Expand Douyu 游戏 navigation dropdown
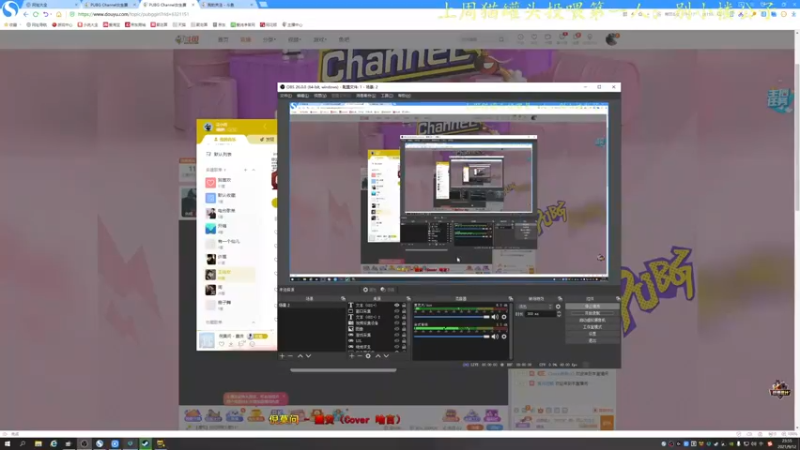The height and width of the screenshot is (450, 800). tap(319, 39)
